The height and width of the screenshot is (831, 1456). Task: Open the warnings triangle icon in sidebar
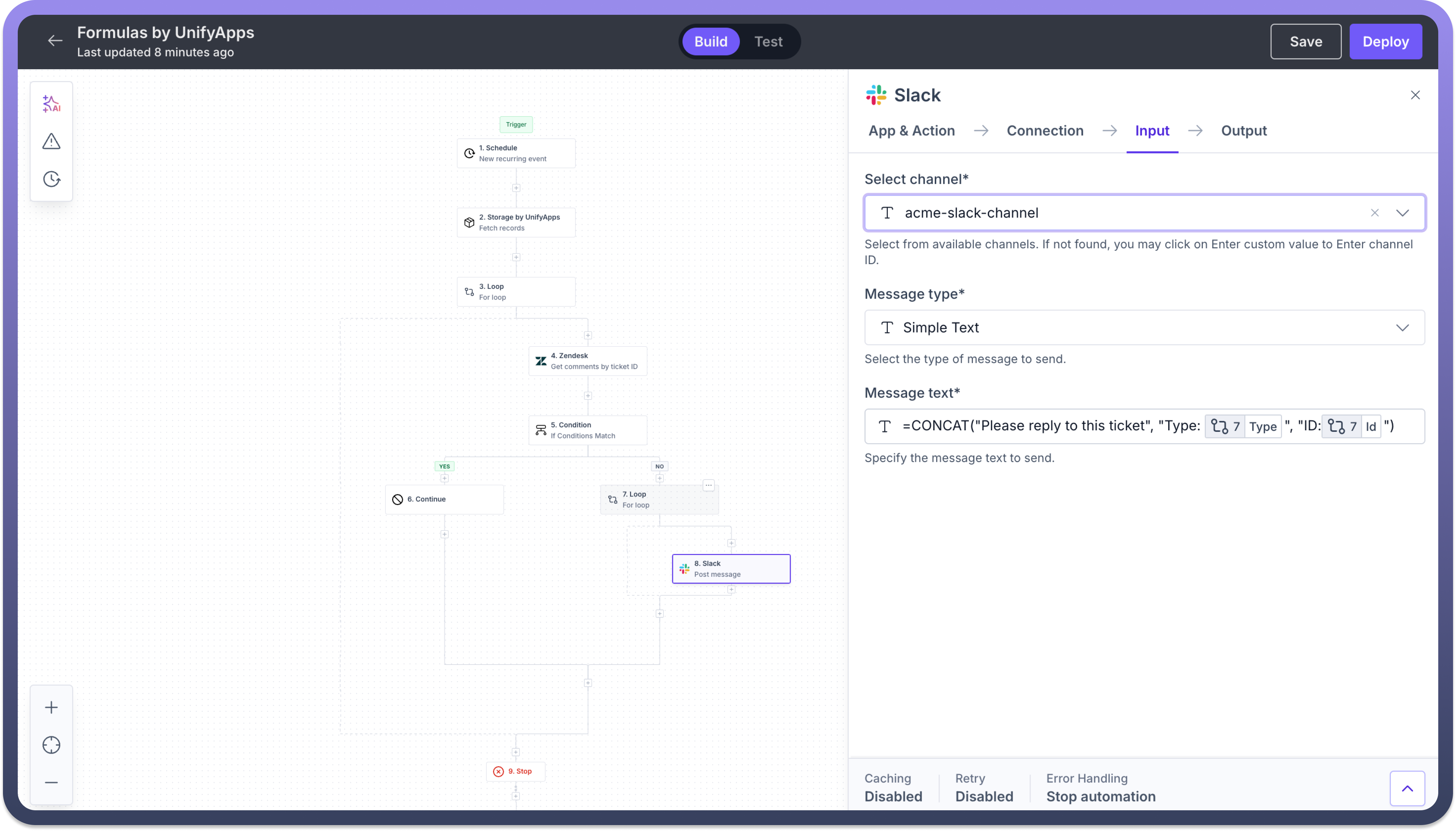[x=51, y=142]
